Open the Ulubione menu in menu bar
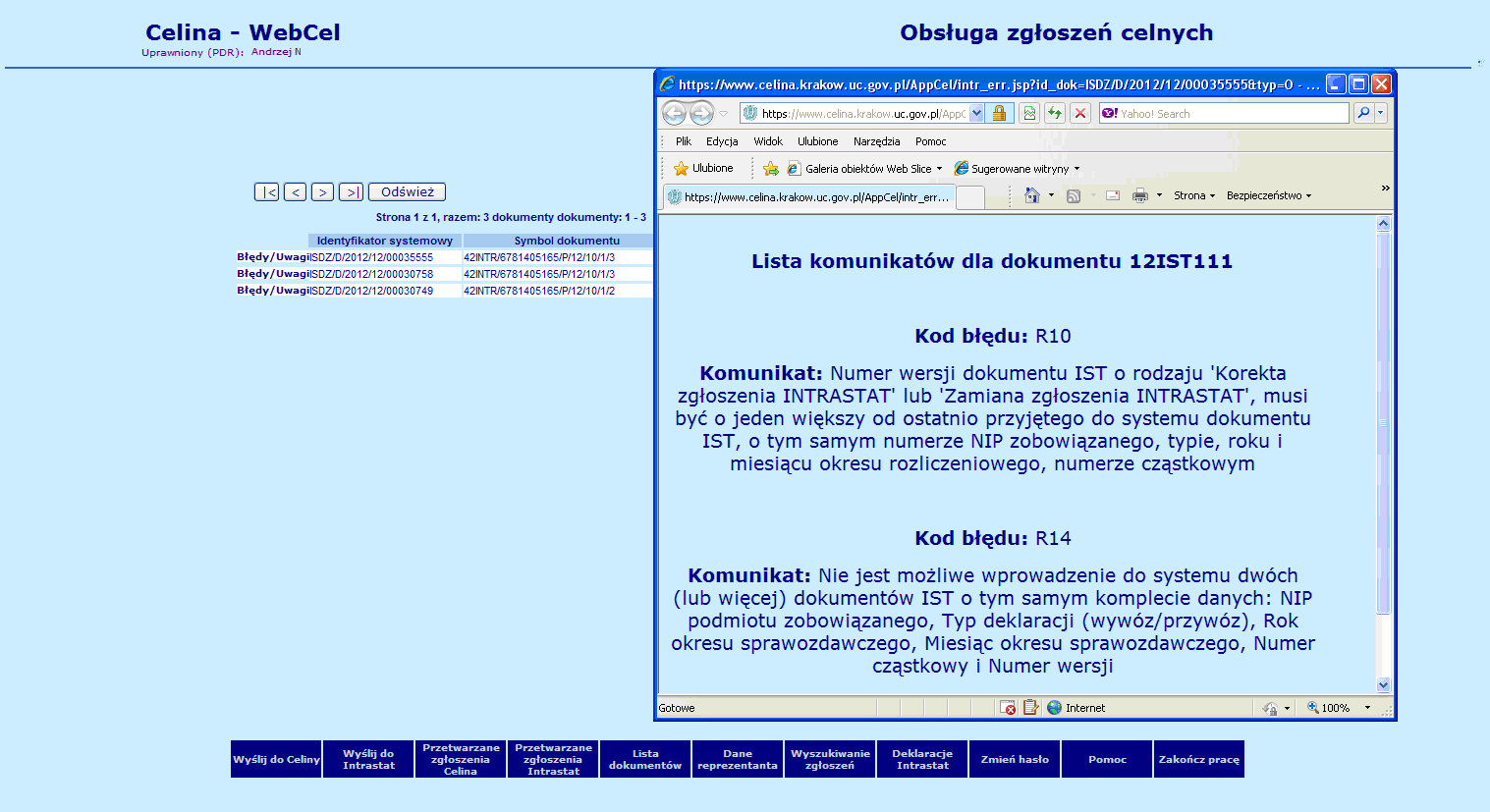 click(817, 141)
